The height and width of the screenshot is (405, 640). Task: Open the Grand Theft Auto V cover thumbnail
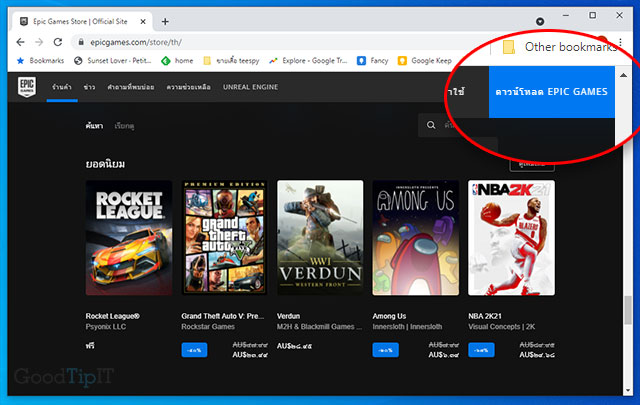point(224,238)
